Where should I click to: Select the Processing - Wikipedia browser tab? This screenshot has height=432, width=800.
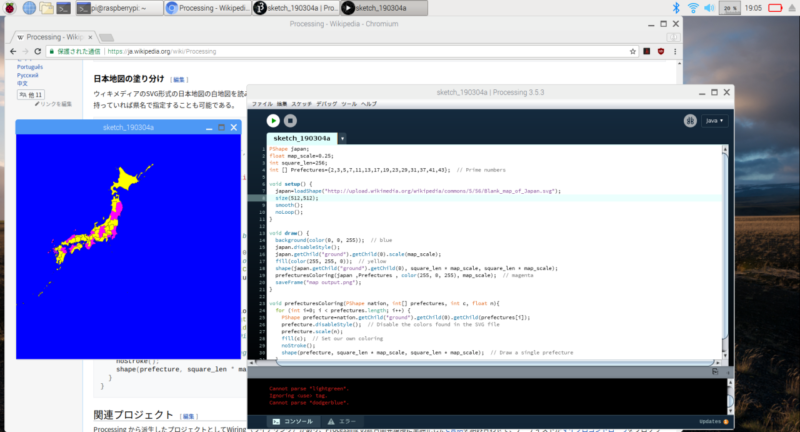click(53, 37)
